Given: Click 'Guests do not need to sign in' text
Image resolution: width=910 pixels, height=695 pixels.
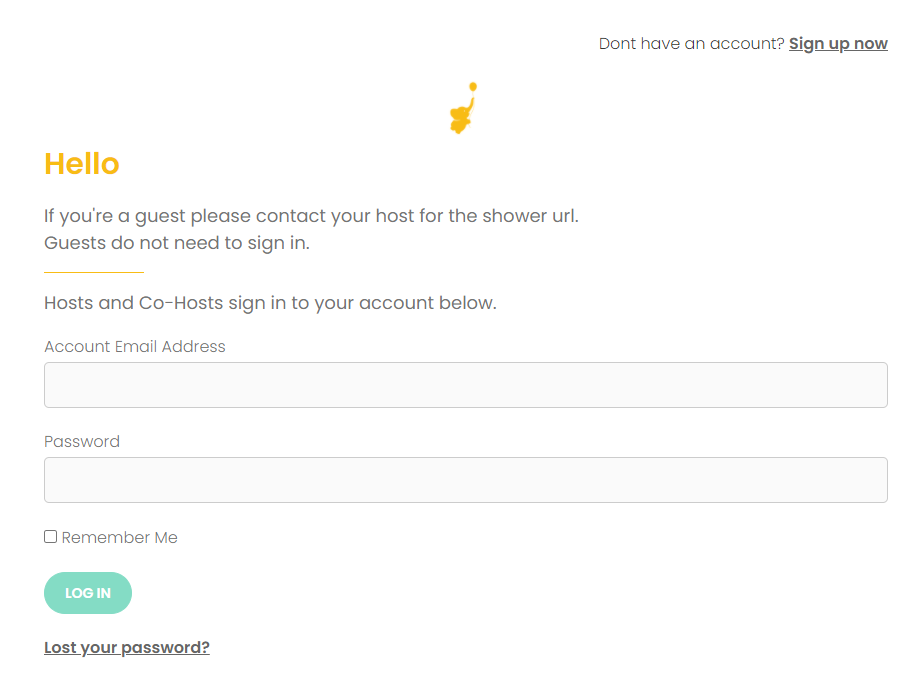Looking at the screenshot, I should click(x=177, y=243).
